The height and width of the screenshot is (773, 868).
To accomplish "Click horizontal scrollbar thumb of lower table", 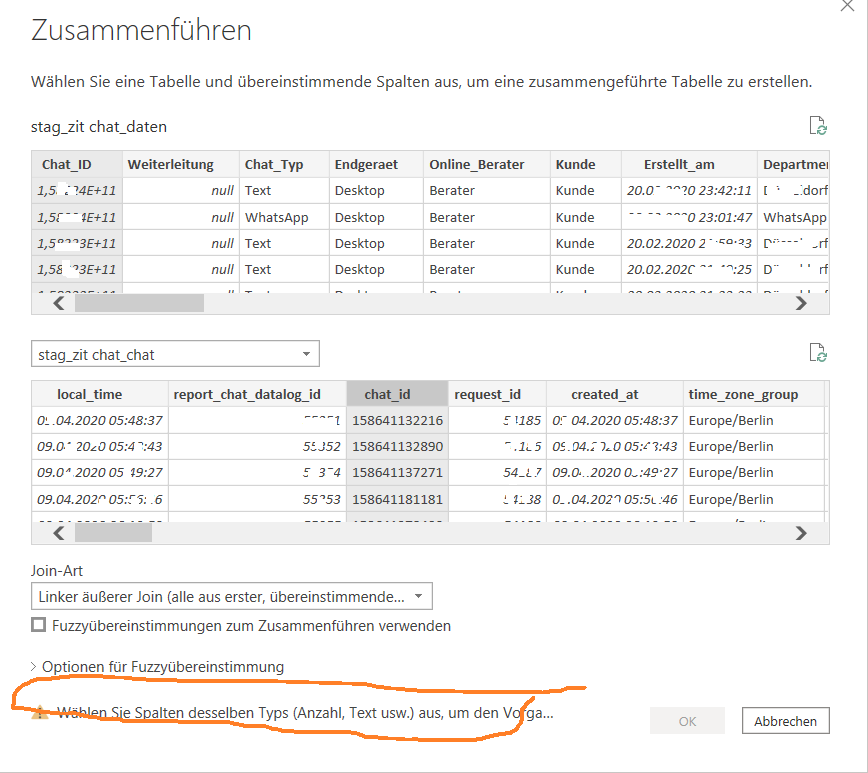I will click(113, 533).
